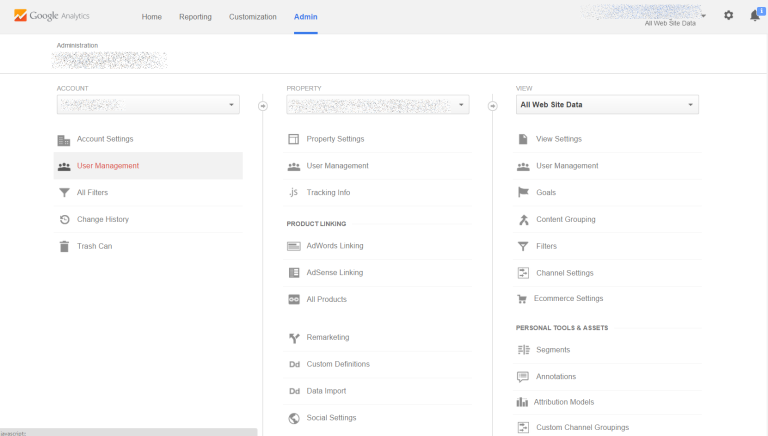
Task: Click the View Settings document icon
Action: coord(523,139)
